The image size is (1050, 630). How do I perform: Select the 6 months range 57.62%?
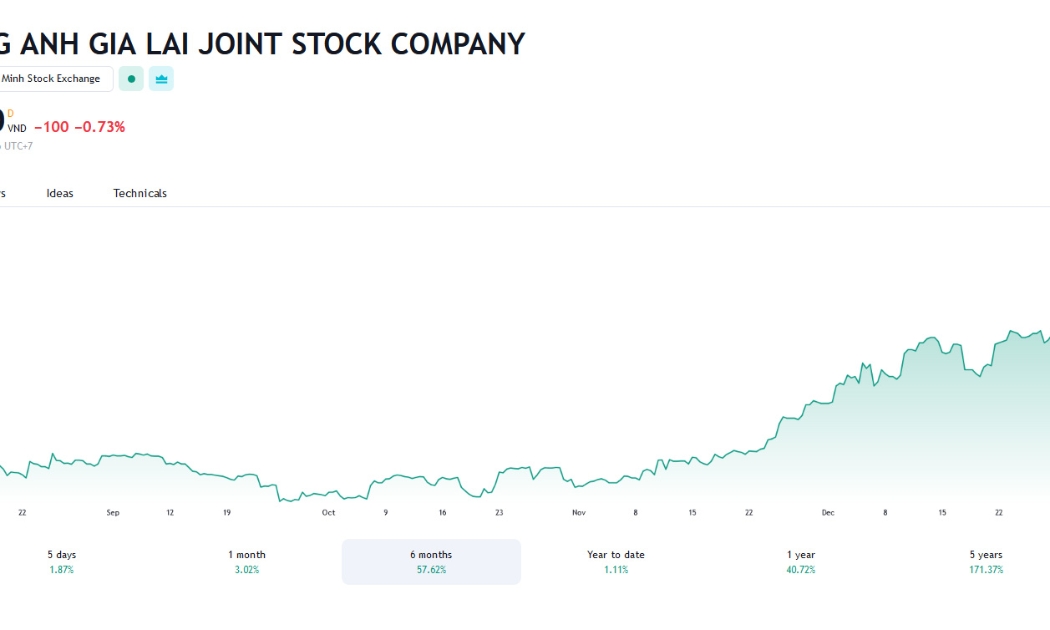click(431, 562)
